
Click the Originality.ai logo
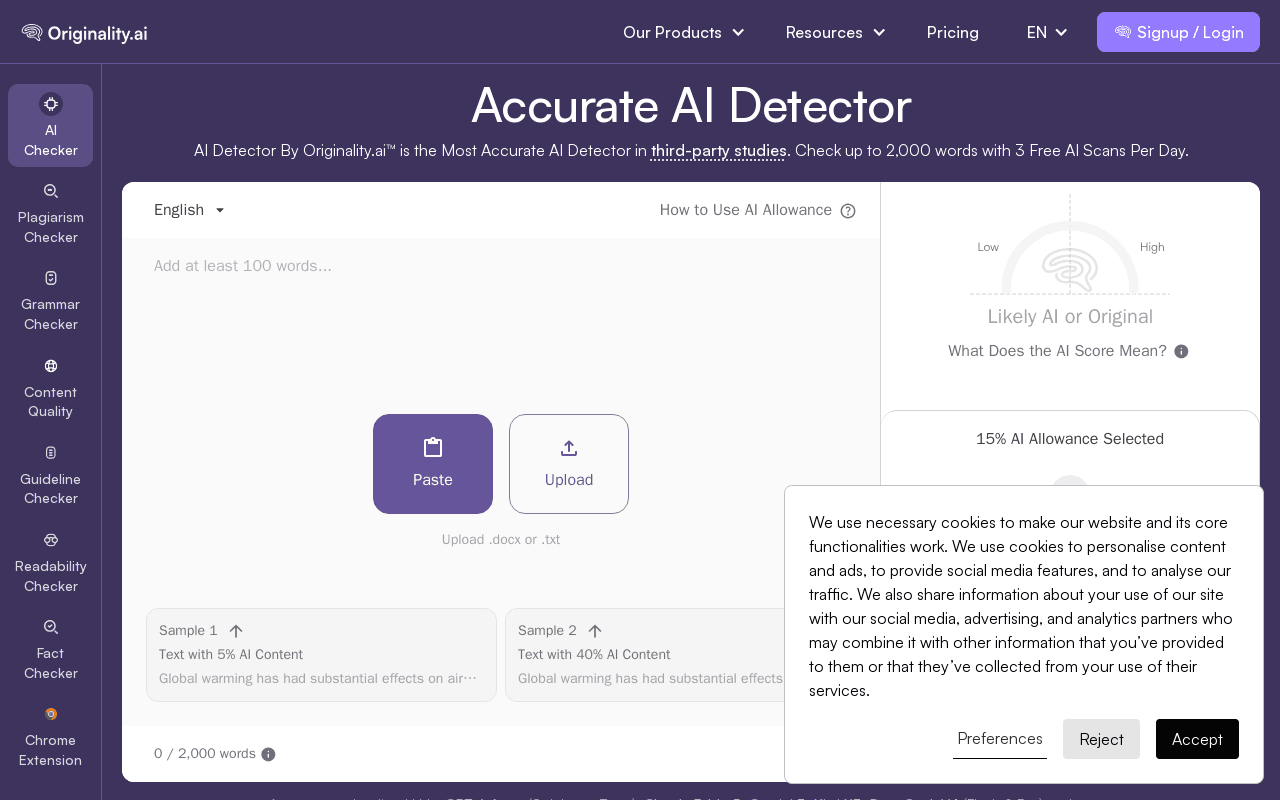coord(84,33)
